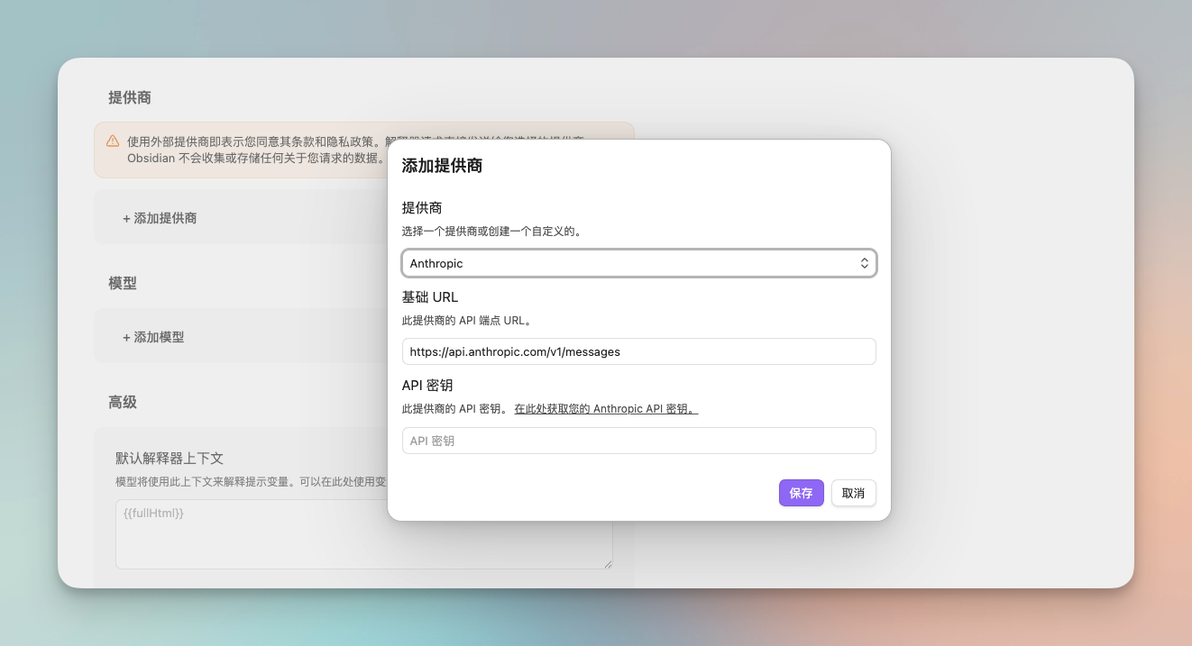Click the 添加提供商 dialog title
The height and width of the screenshot is (646, 1192).
442,166
